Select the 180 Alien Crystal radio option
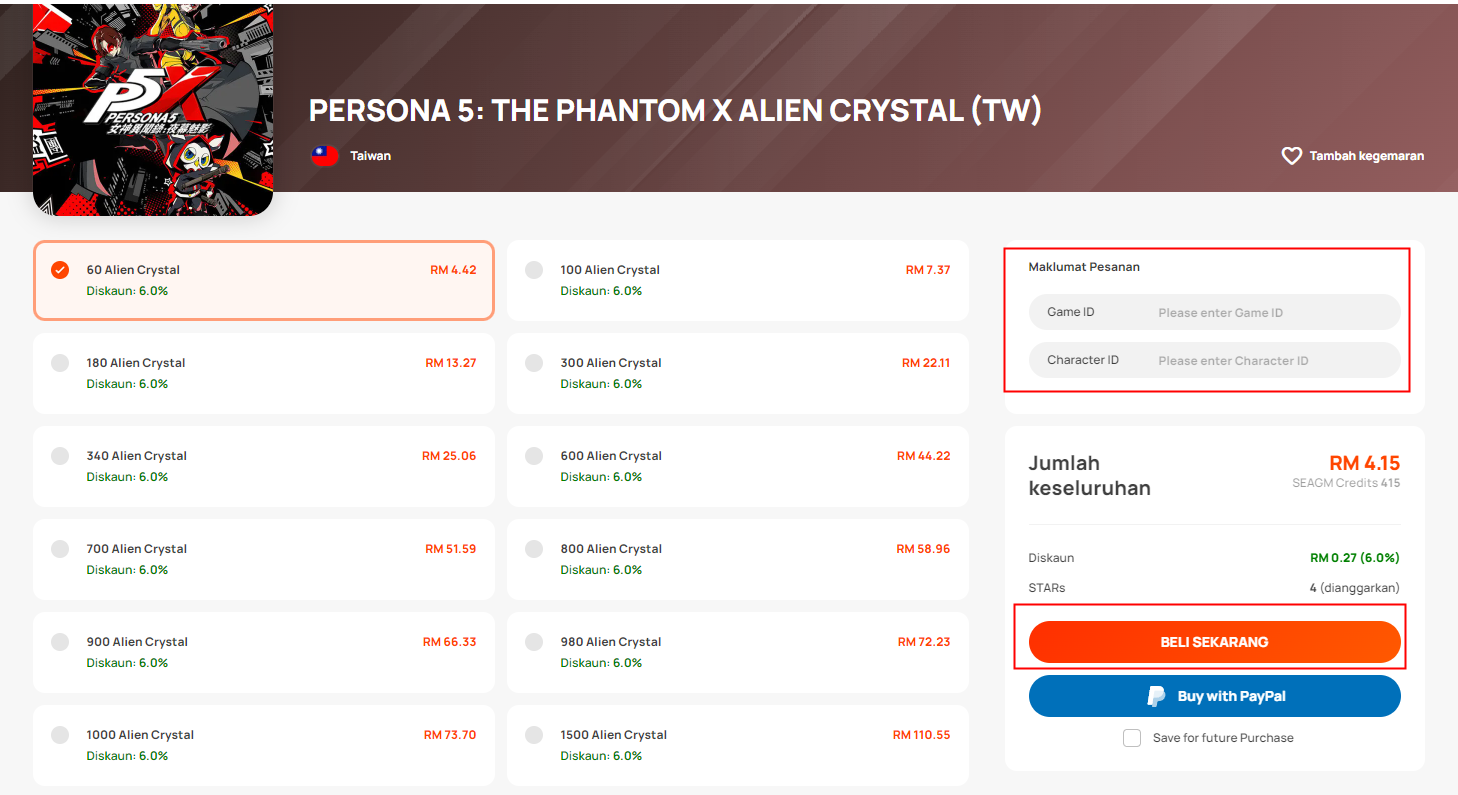Image resolution: width=1458 pixels, height=795 pixels. click(x=60, y=363)
